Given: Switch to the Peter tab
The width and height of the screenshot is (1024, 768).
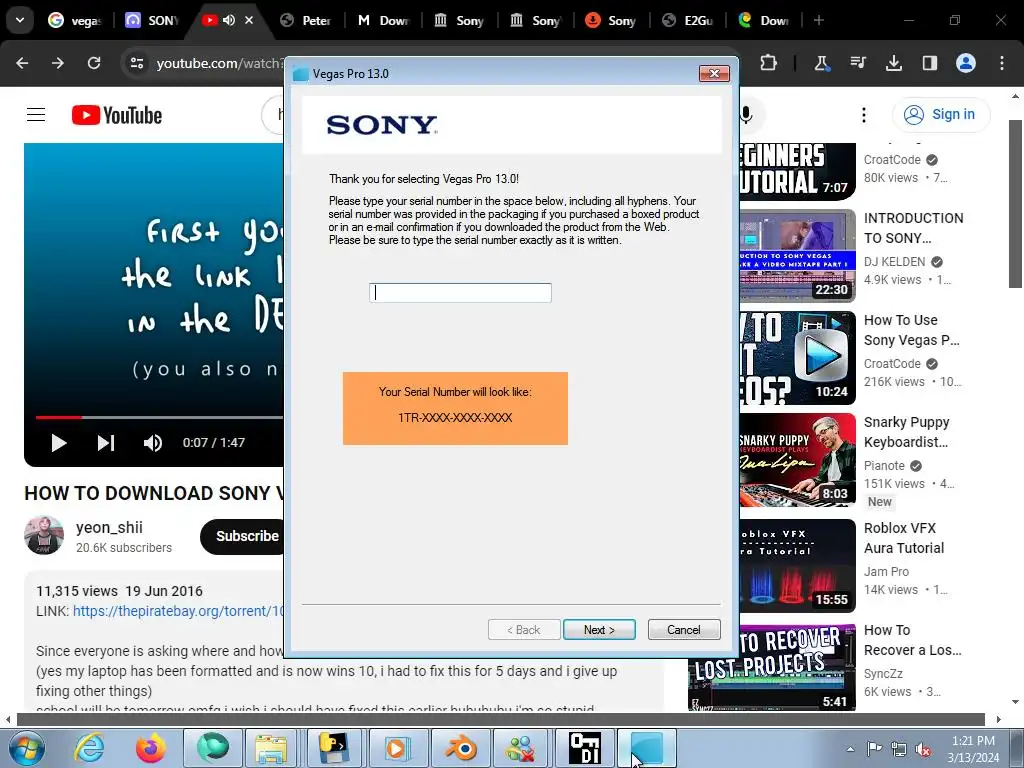Looking at the screenshot, I should (x=306, y=20).
